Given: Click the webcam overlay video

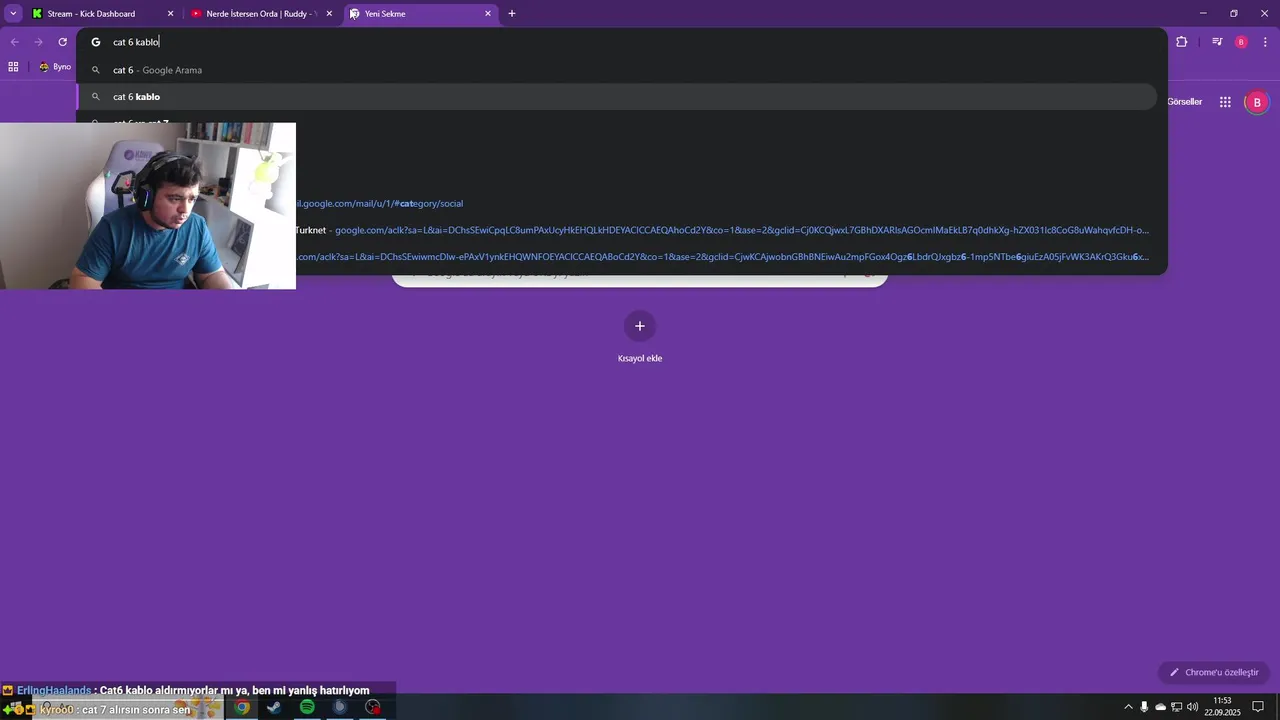Looking at the screenshot, I should [x=148, y=206].
